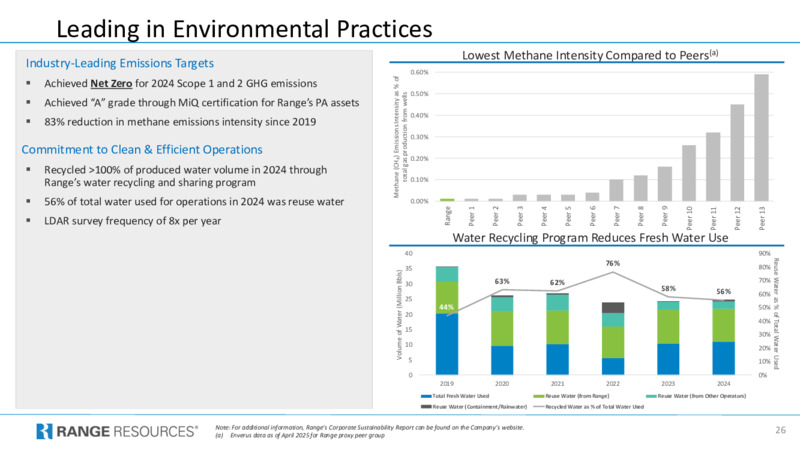Click the '44%' data label
This screenshot has width=800, height=450.
pos(446,307)
